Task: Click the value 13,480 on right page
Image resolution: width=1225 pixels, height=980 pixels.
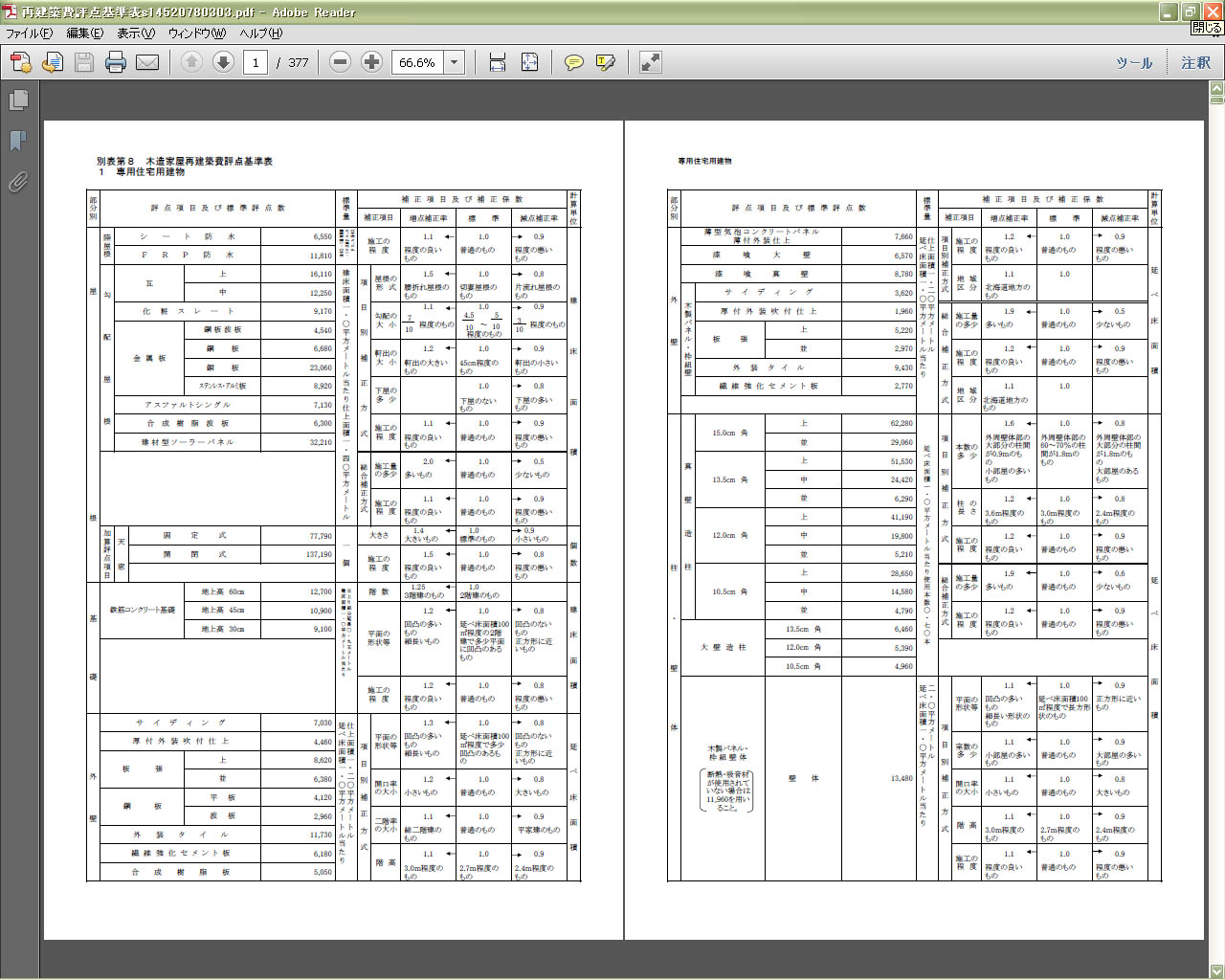Action: [x=902, y=778]
